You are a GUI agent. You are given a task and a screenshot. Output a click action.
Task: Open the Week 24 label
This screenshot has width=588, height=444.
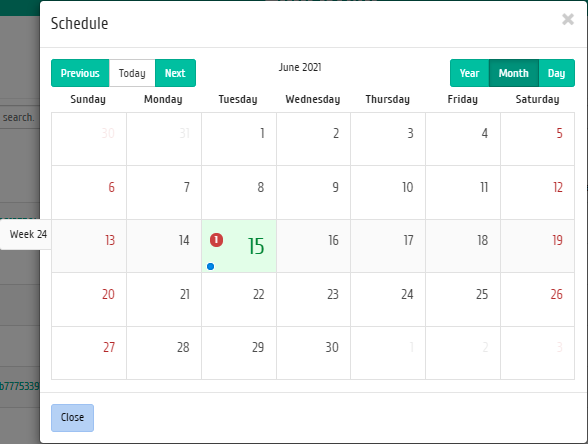tap(26, 234)
